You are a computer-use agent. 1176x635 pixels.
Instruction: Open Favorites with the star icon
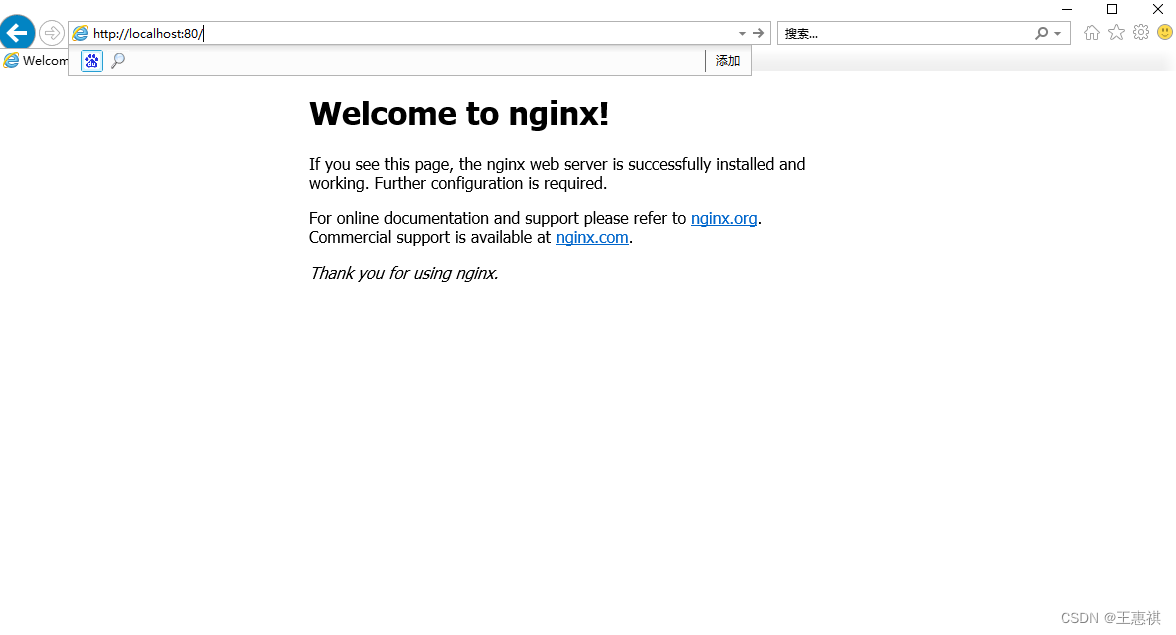pos(1115,32)
